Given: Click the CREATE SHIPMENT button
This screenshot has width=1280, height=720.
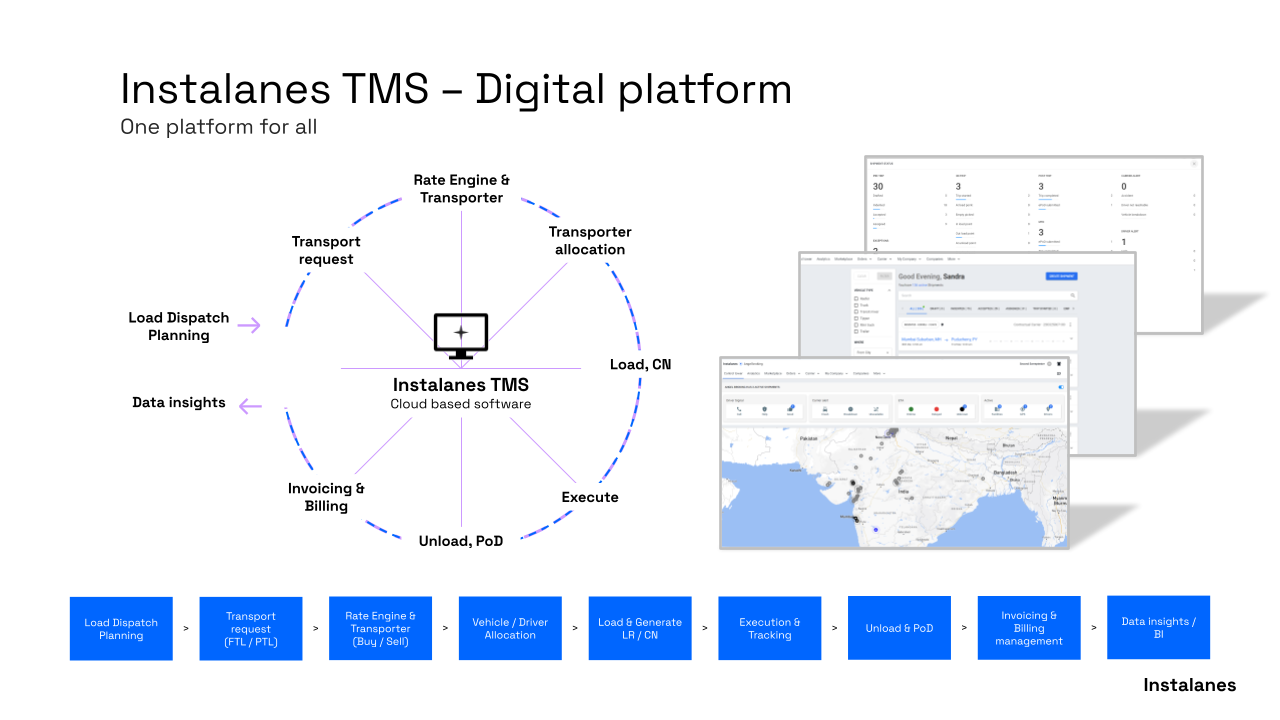Looking at the screenshot, I should pos(1062,276).
